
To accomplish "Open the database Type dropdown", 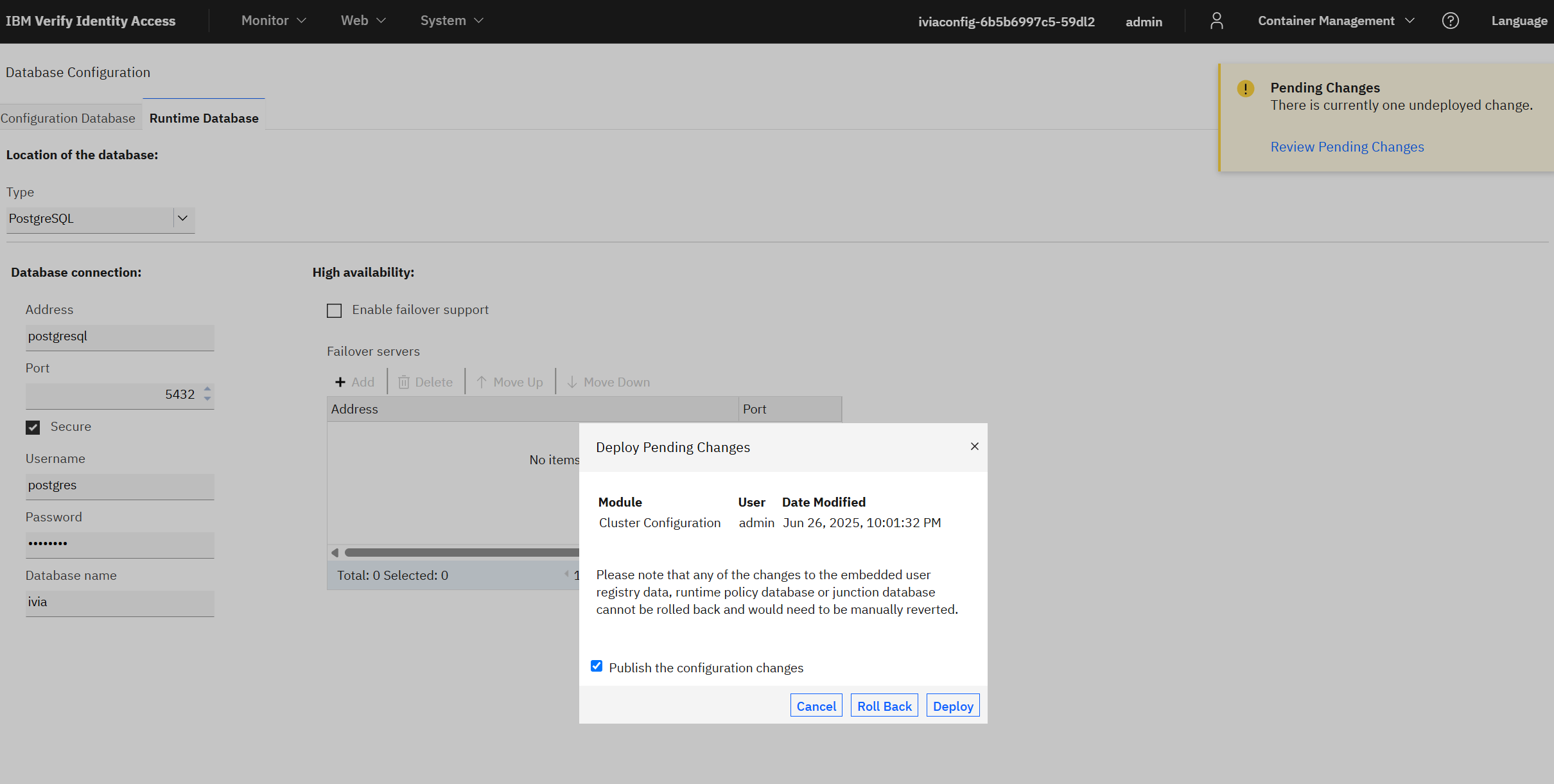I will 182,219.
